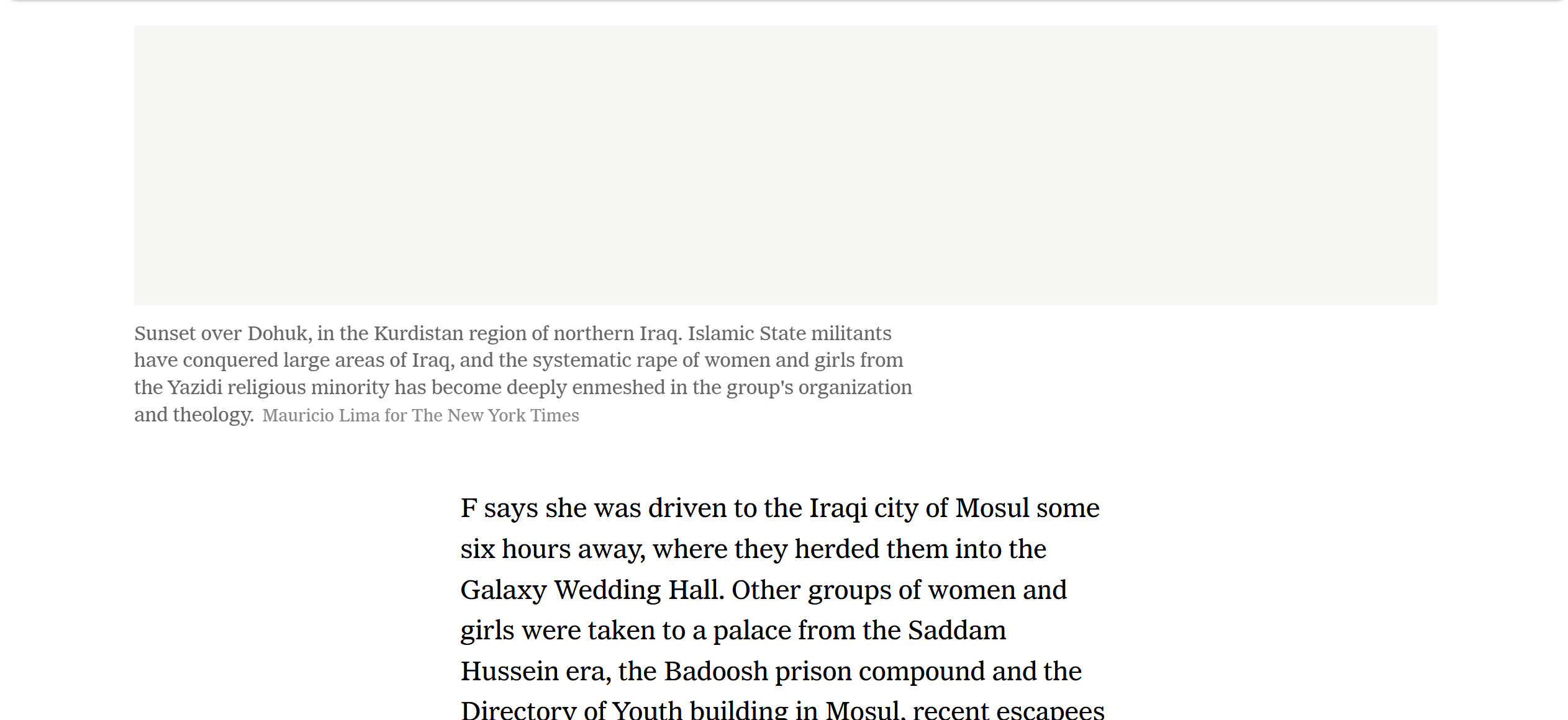
Task: Click 'recent escapees' at the paragraph bottom
Action: (1008, 710)
